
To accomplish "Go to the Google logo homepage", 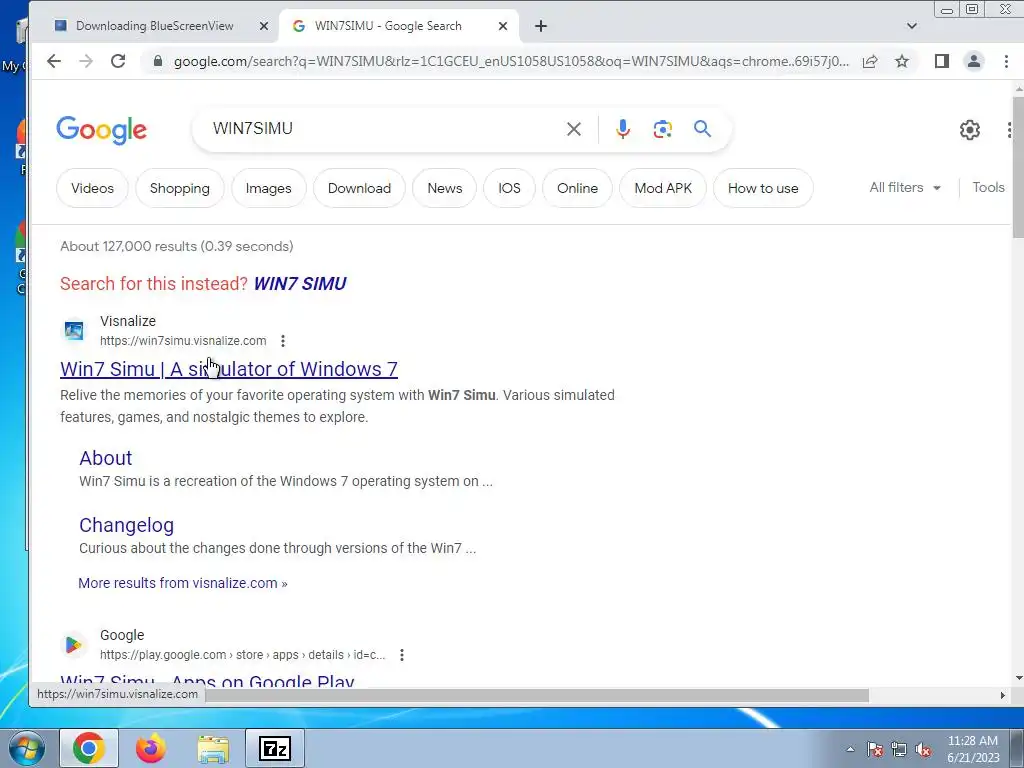I will tap(101, 130).
